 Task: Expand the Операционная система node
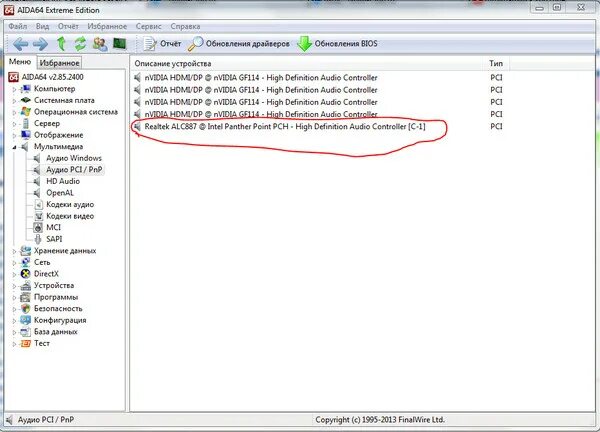point(14,112)
